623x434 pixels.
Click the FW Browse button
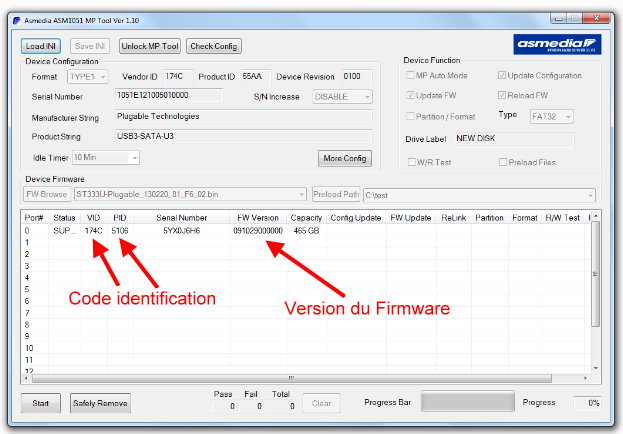[x=47, y=194]
